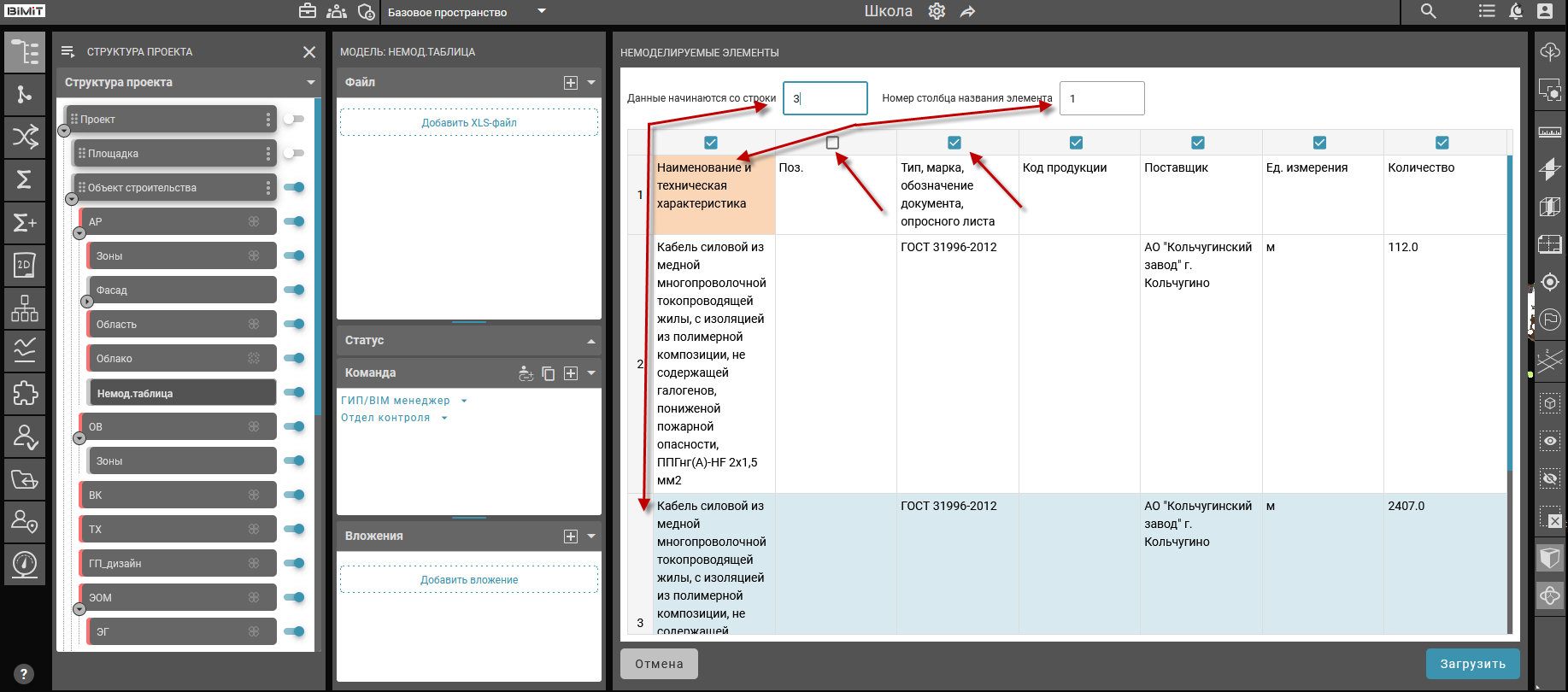Copy team using Команда copy icon
The width and height of the screenshot is (1568, 692).
click(549, 373)
